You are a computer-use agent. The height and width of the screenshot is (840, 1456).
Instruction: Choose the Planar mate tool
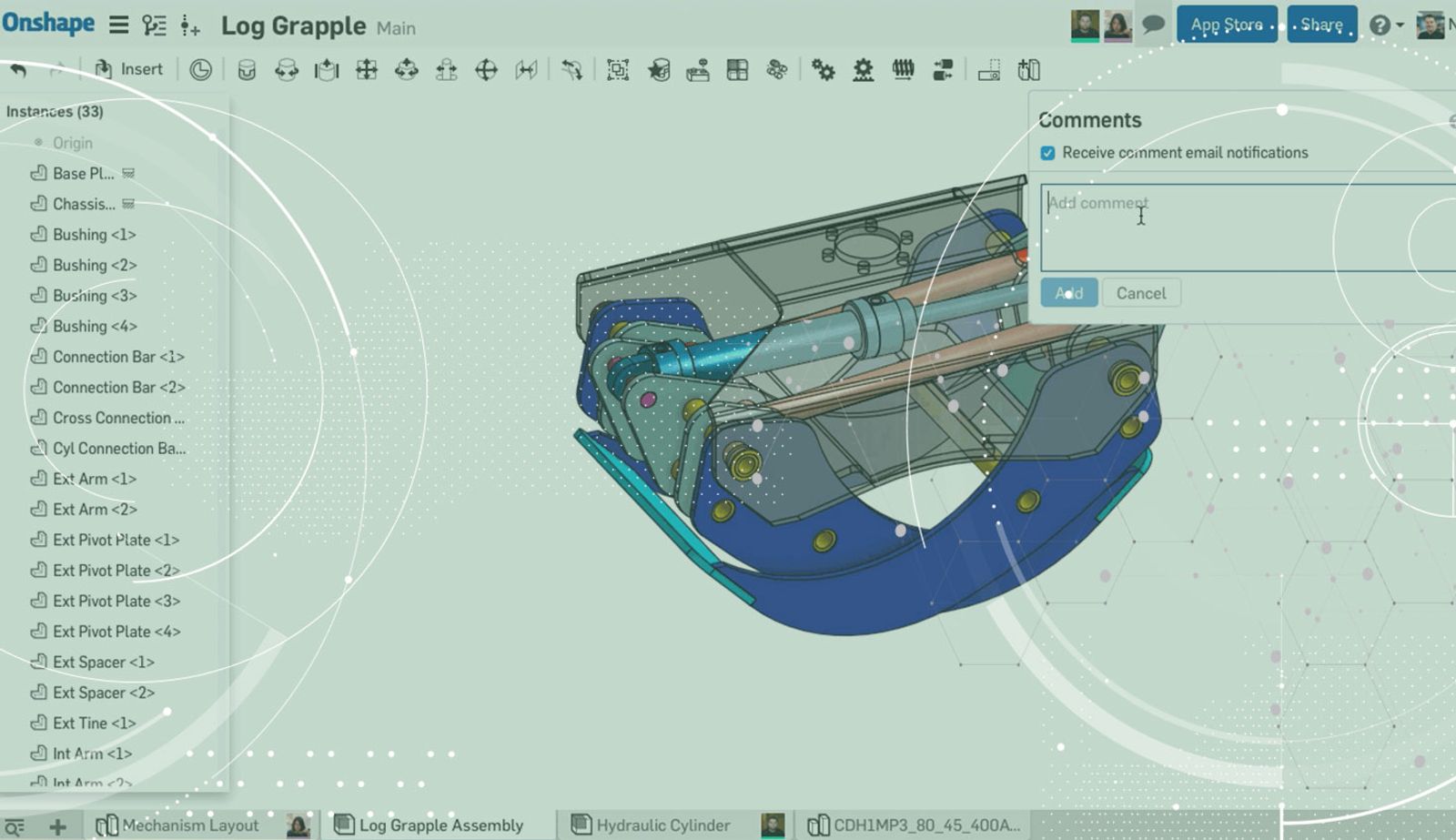(x=367, y=70)
